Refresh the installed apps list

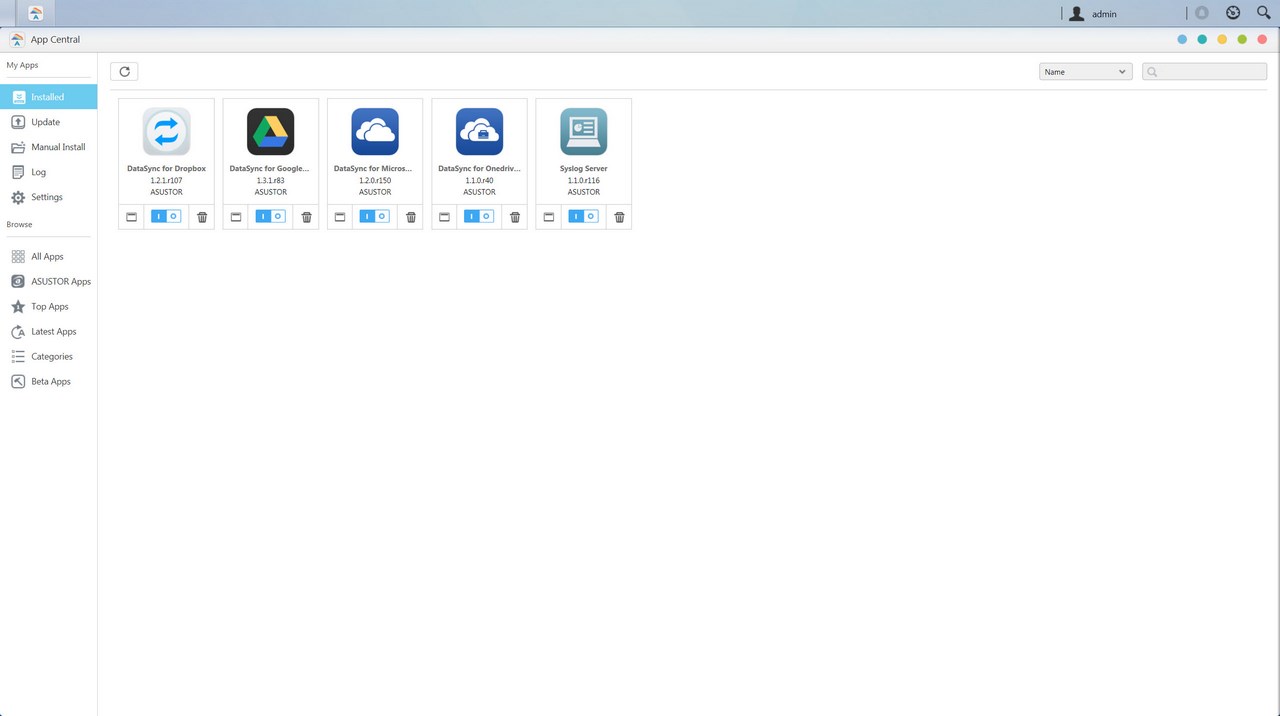click(x=124, y=72)
